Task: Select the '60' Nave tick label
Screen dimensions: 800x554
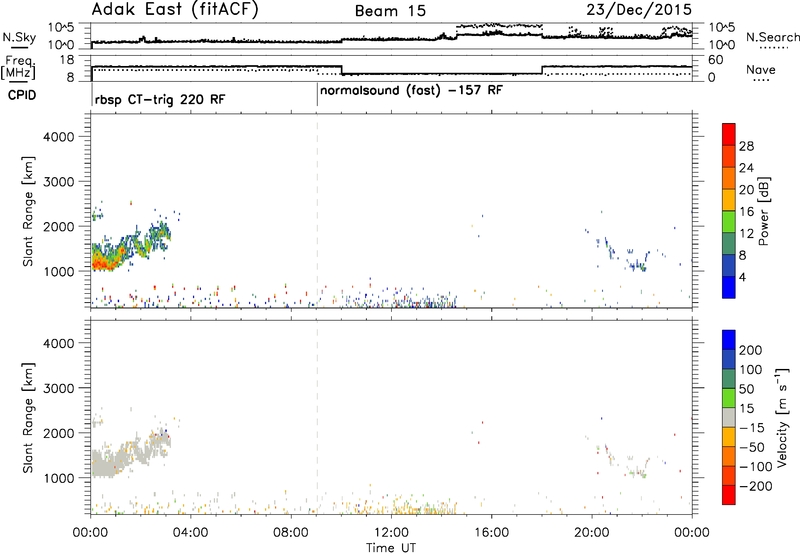Action: coord(716,60)
